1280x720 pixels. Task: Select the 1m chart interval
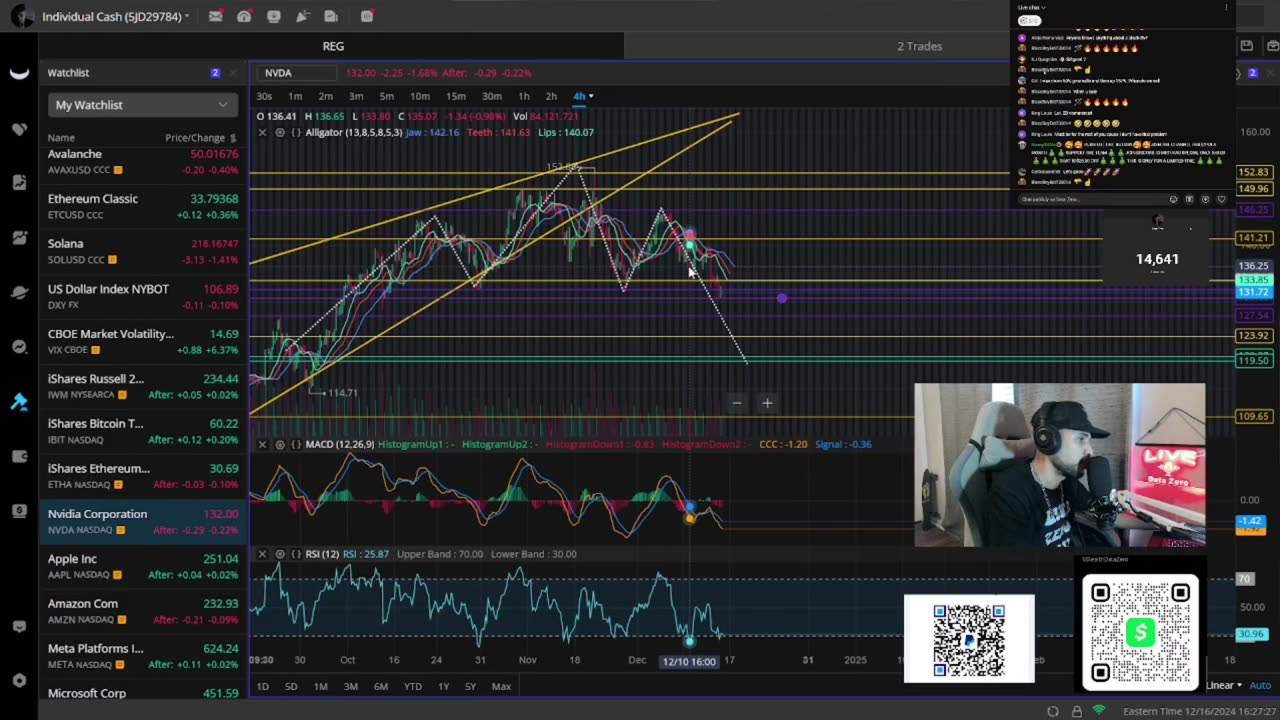point(295,96)
